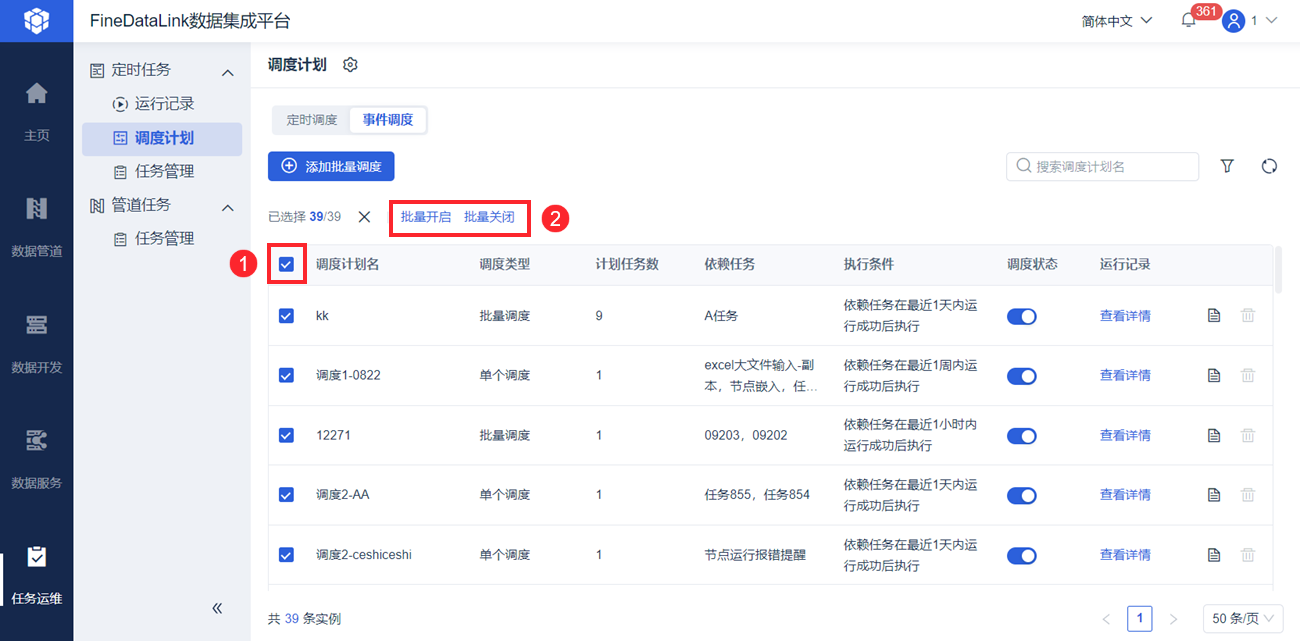Open 查看详情 for 调度2-AA
This screenshot has width=1300, height=641.
(1125, 495)
